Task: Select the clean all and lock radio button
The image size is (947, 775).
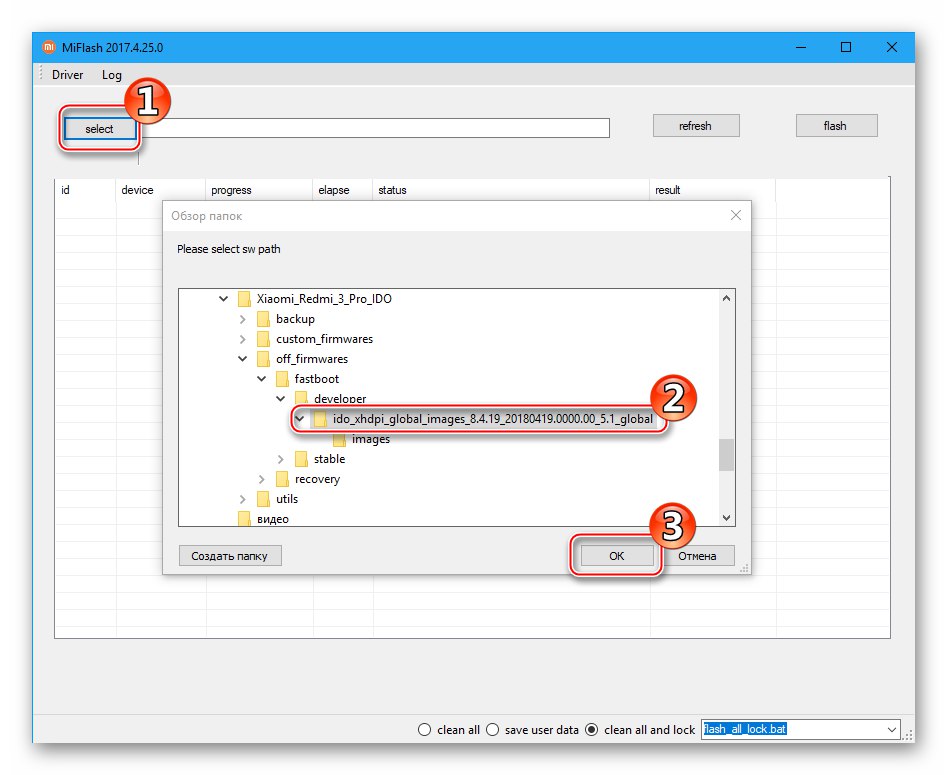Action: point(592,730)
